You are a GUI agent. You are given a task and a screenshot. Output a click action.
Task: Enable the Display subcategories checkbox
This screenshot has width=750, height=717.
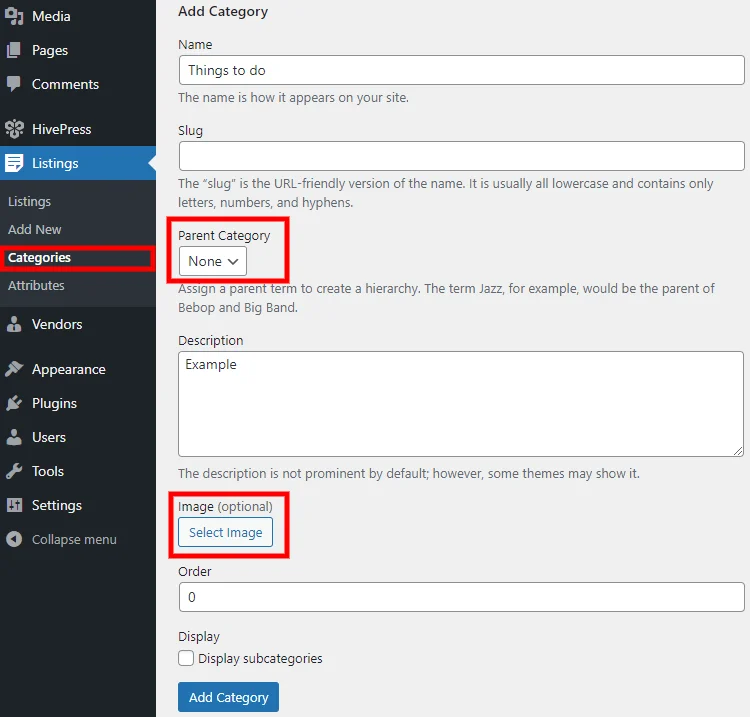(186, 658)
